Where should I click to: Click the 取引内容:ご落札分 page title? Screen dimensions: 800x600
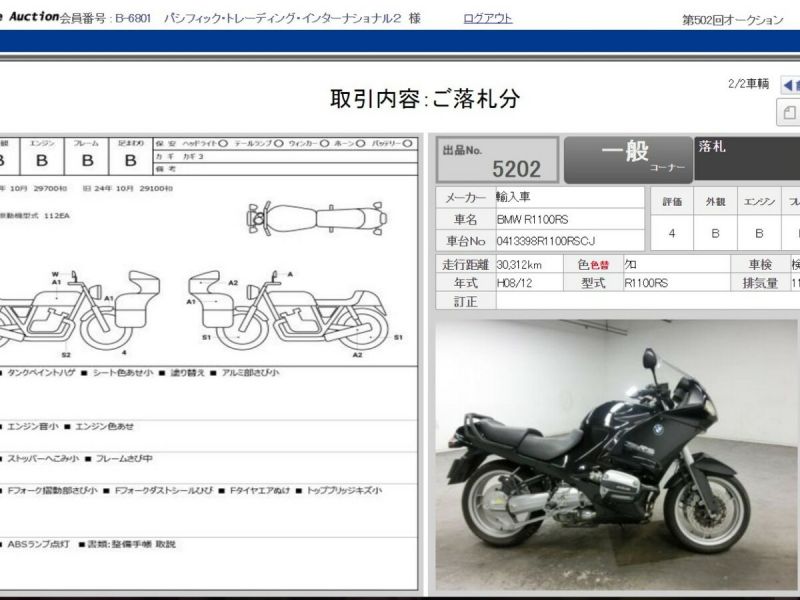425,99
